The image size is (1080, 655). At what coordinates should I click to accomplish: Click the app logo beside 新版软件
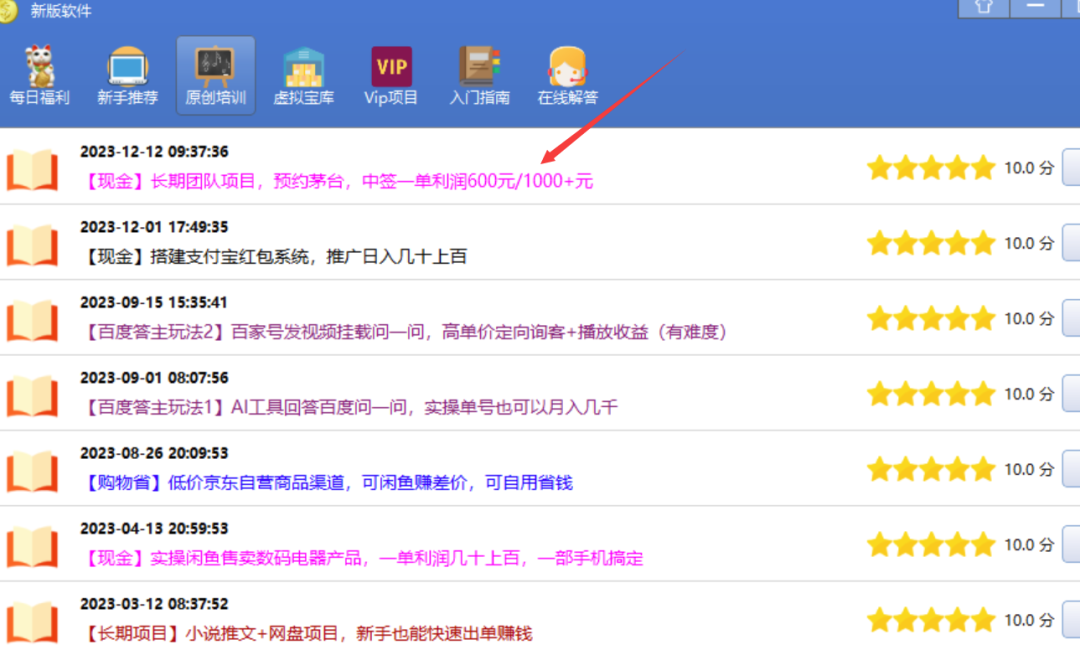click(9, 10)
